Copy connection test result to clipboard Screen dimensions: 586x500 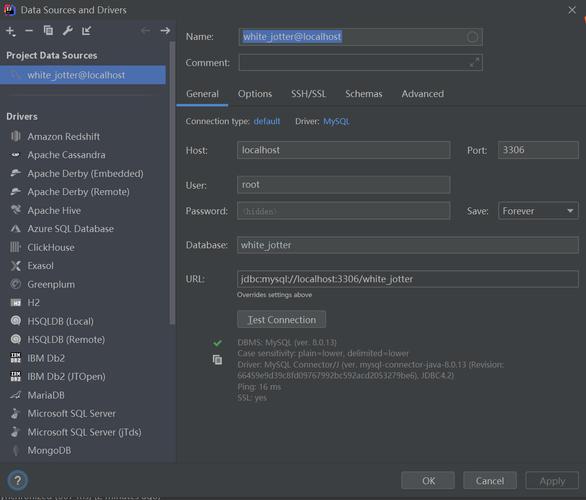coord(217,359)
